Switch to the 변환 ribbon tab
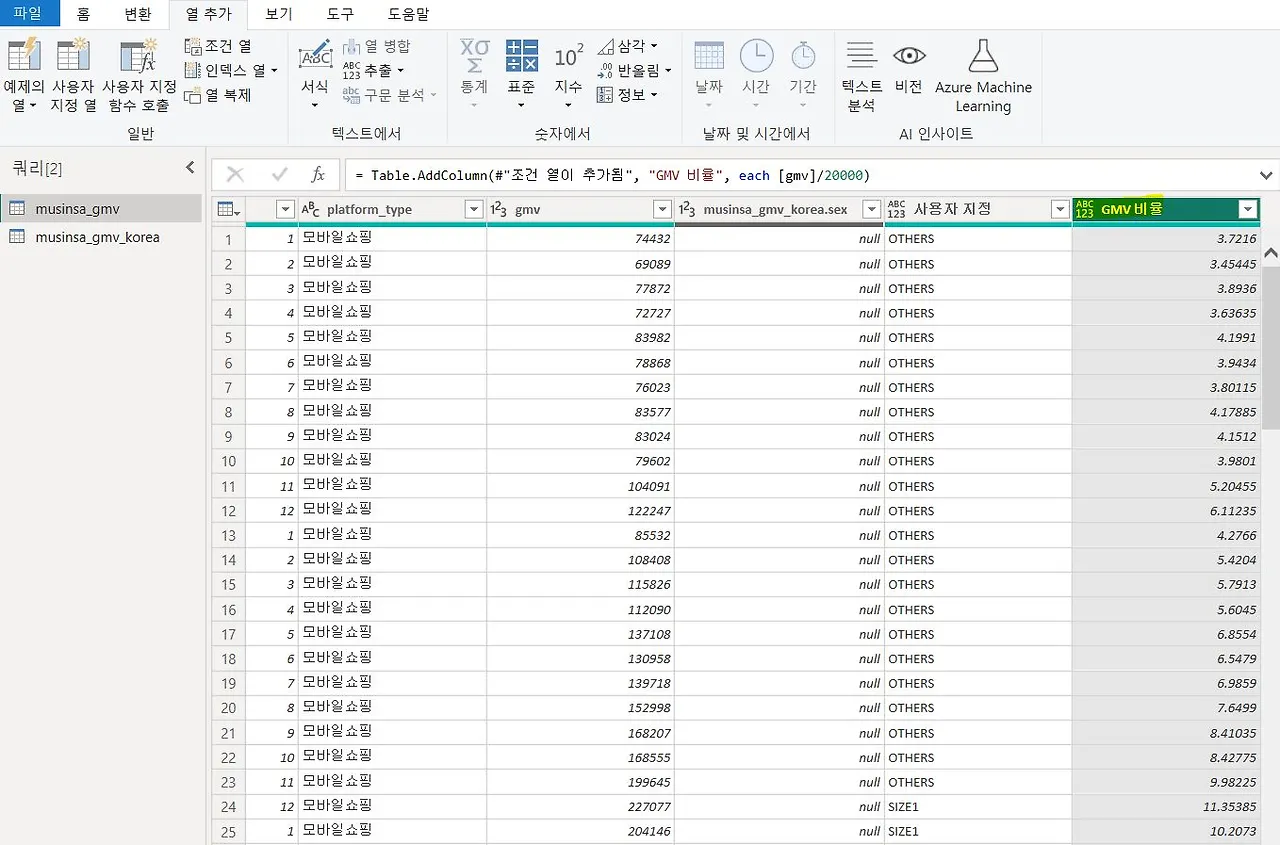This screenshot has width=1280, height=845. pyautogui.click(x=137, y=14)
